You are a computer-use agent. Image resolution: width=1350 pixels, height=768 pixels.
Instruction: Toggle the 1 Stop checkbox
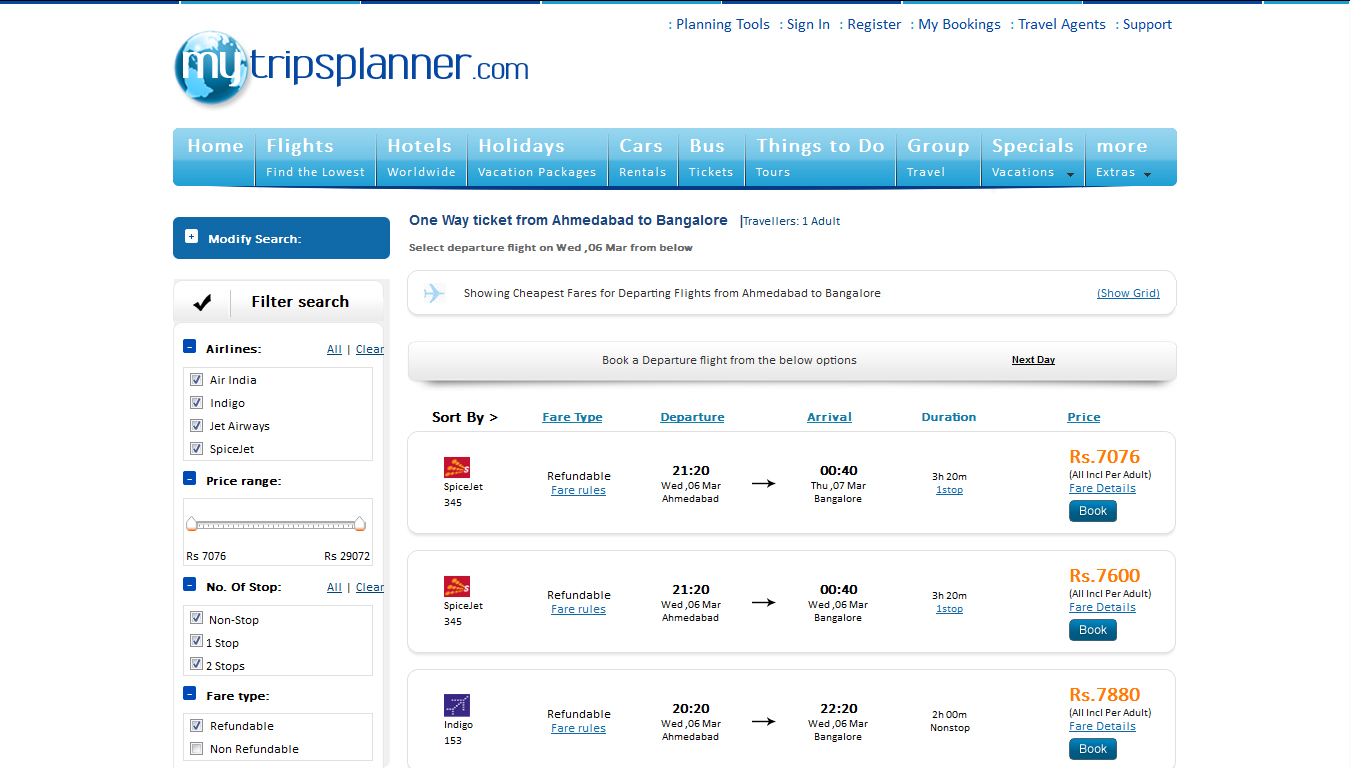[x=196, y=641]
